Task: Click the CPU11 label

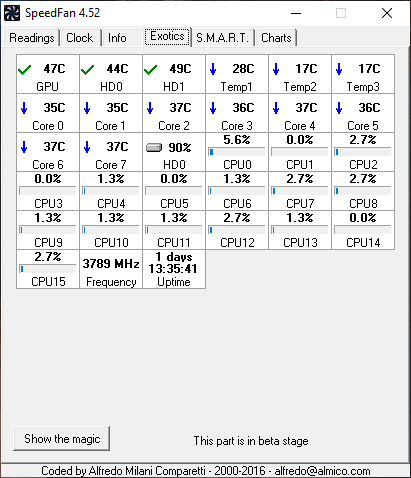Action: [x=174, y=242]
